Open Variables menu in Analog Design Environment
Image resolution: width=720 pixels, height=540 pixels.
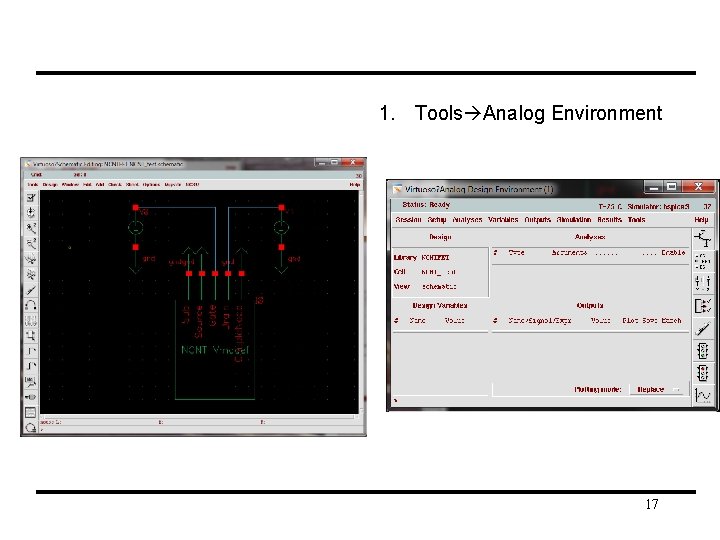pos(503,220)
